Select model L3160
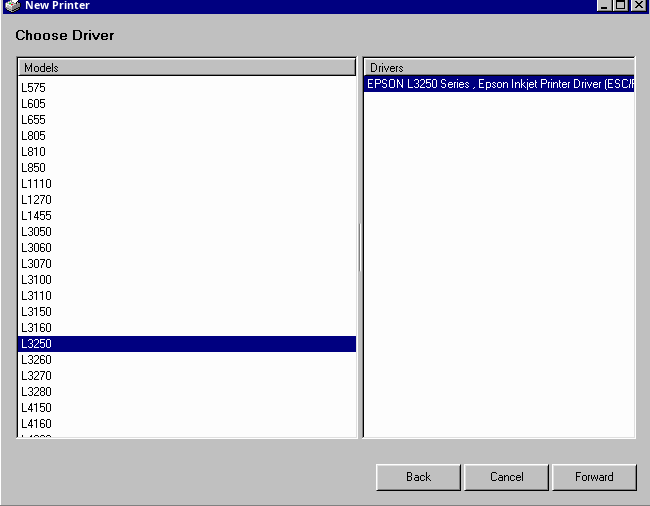Screen dimensions: 650x506 coord(187,328)
